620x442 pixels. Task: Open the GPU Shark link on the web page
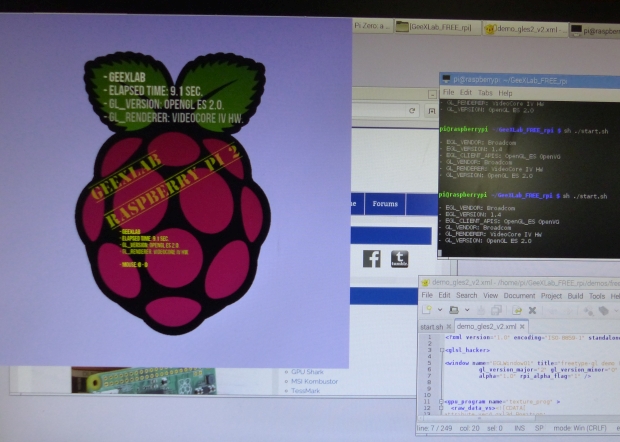[307, 372]
